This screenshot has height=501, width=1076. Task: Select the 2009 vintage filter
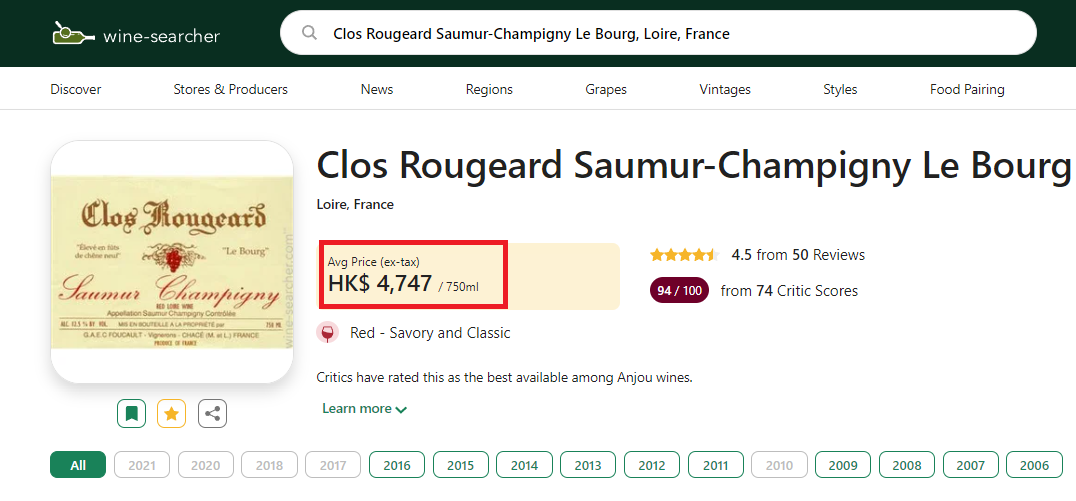843,465
